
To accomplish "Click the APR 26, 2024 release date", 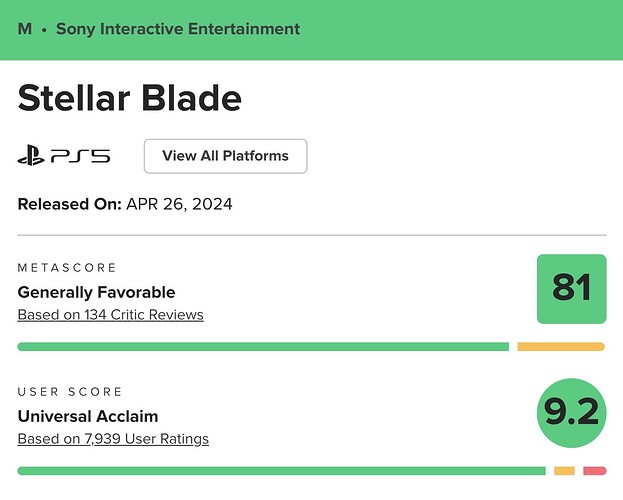I will [179, 204].
